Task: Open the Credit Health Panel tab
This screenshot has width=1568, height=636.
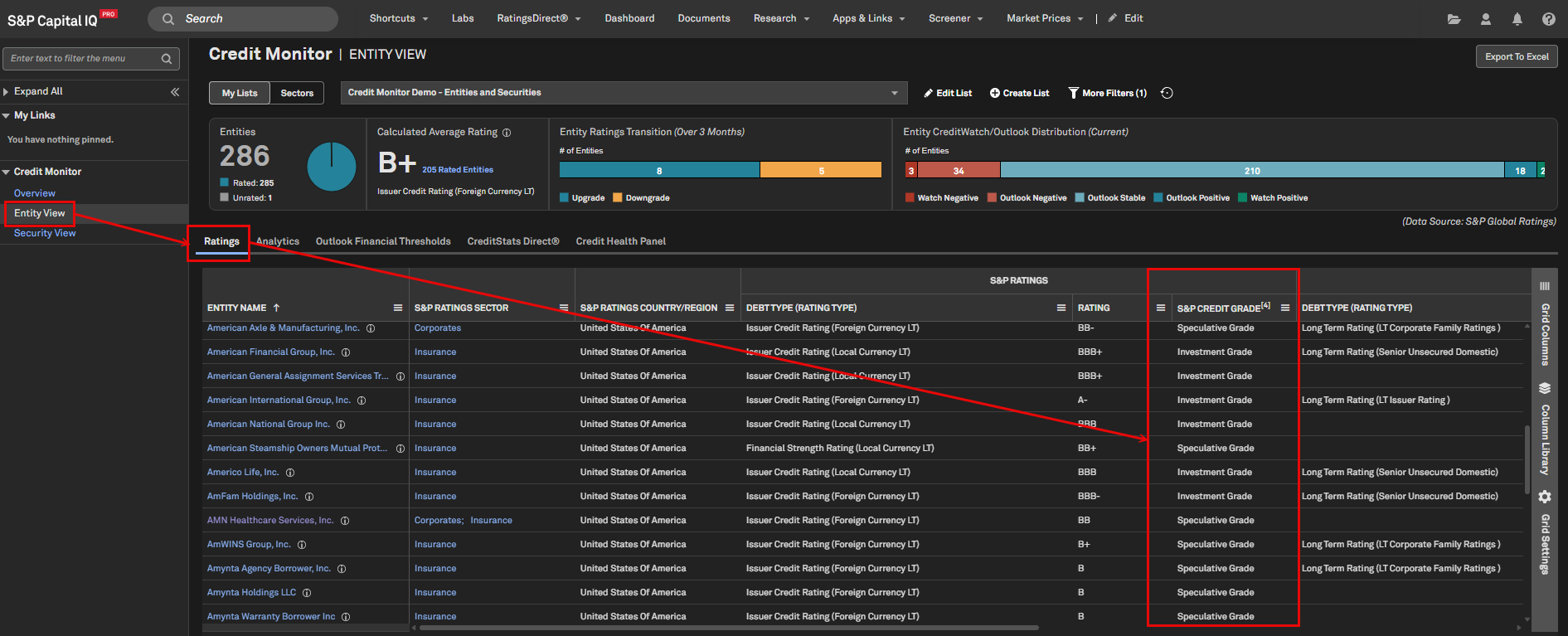Action: pos(620,241)
